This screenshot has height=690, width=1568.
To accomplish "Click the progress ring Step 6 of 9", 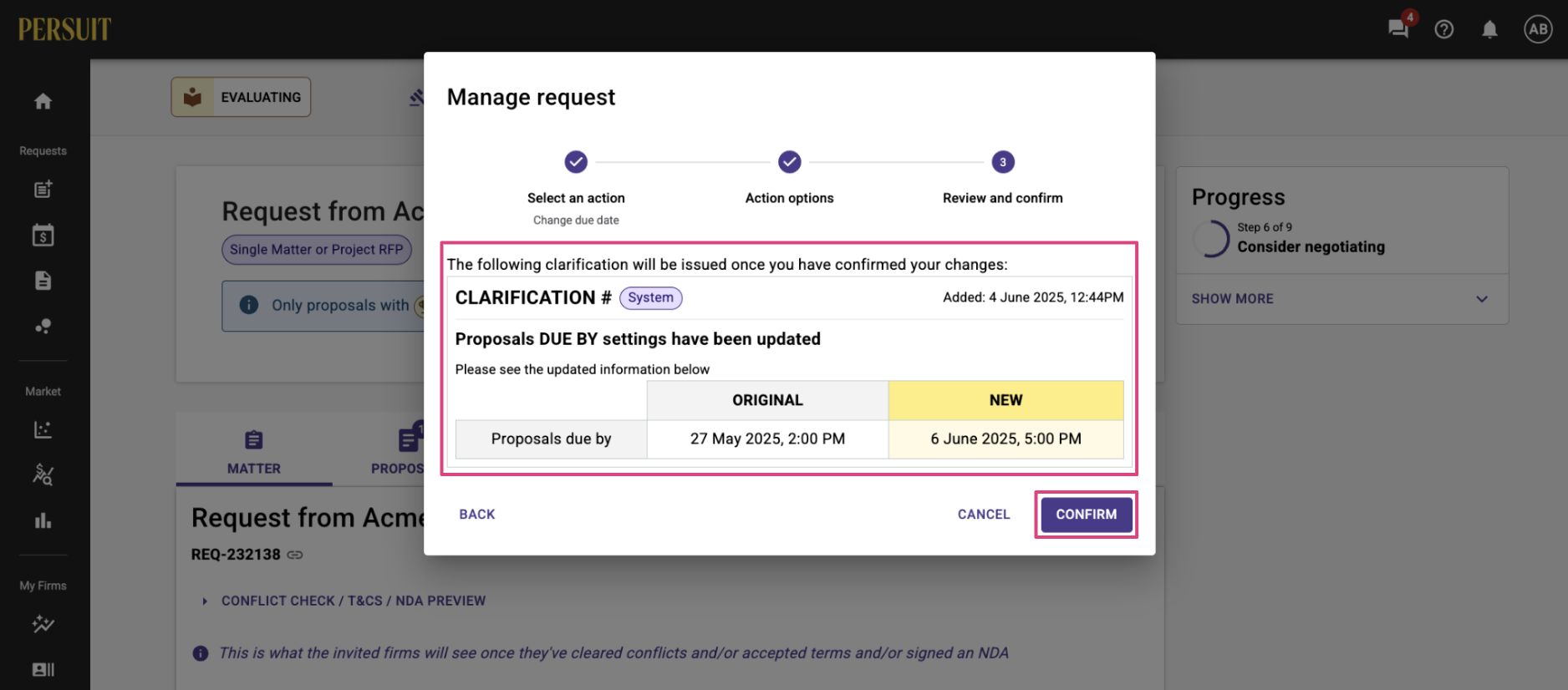I will (1211, 239).
